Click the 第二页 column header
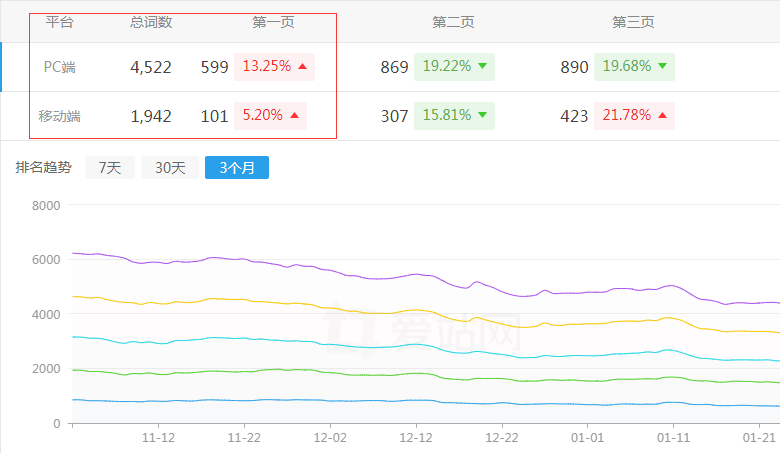Image resolution: width=780 pixels, height=453 pixels. (x=453, y=21)
